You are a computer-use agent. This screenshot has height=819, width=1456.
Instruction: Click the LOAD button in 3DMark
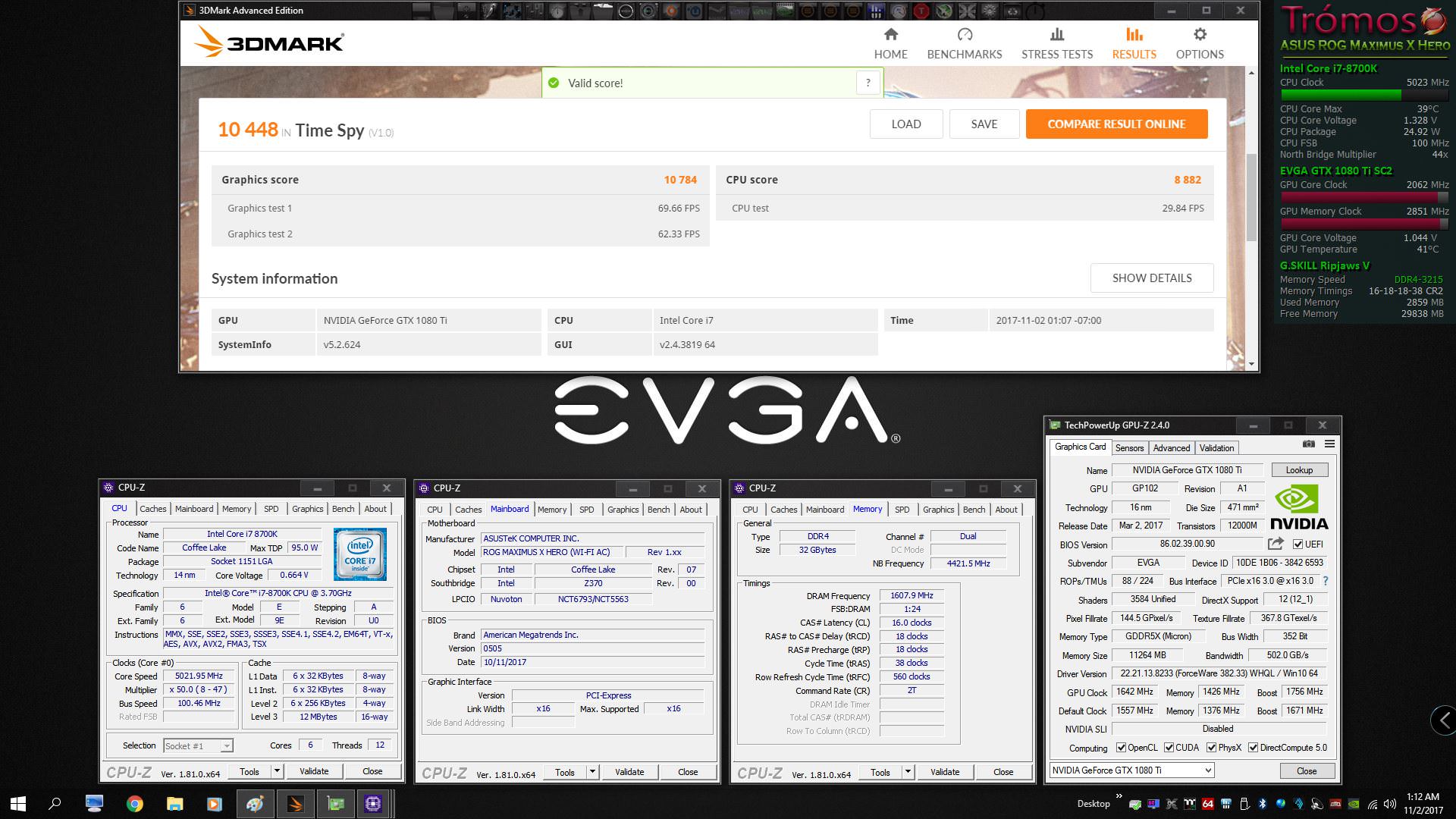(x=906, y=124)
